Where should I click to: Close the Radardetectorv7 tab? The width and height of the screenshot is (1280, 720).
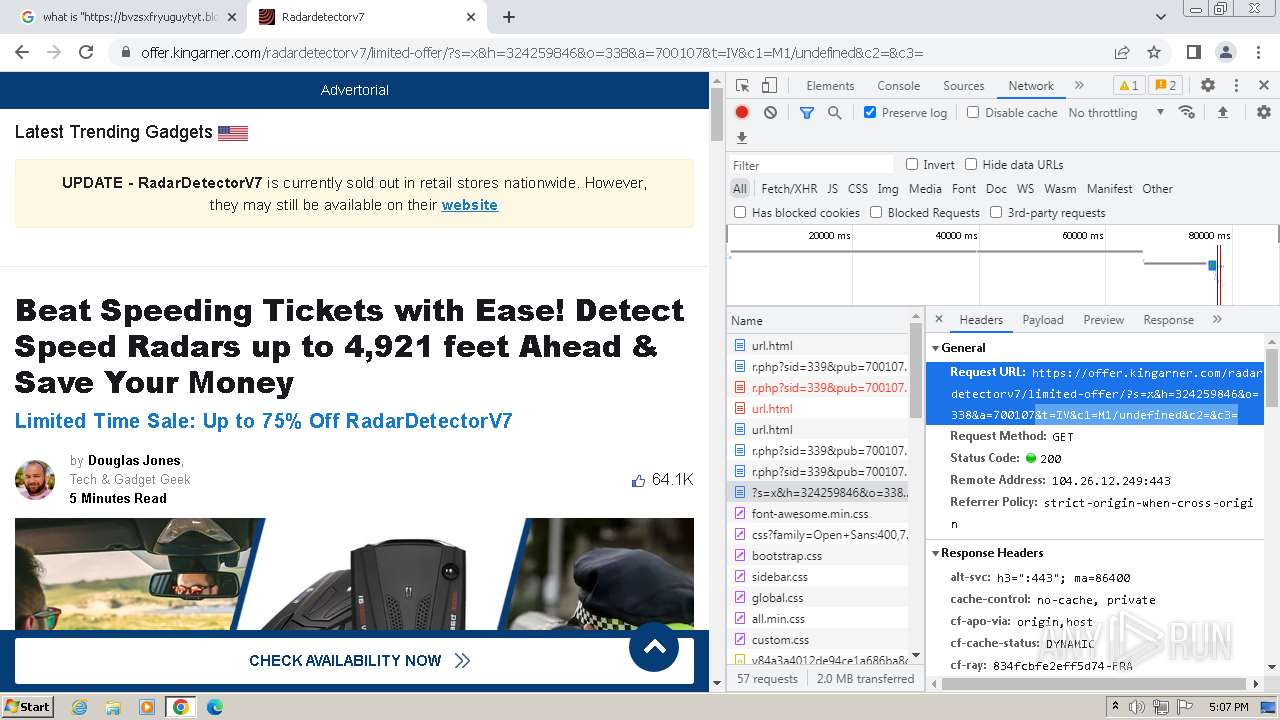[x=472, y=17]
